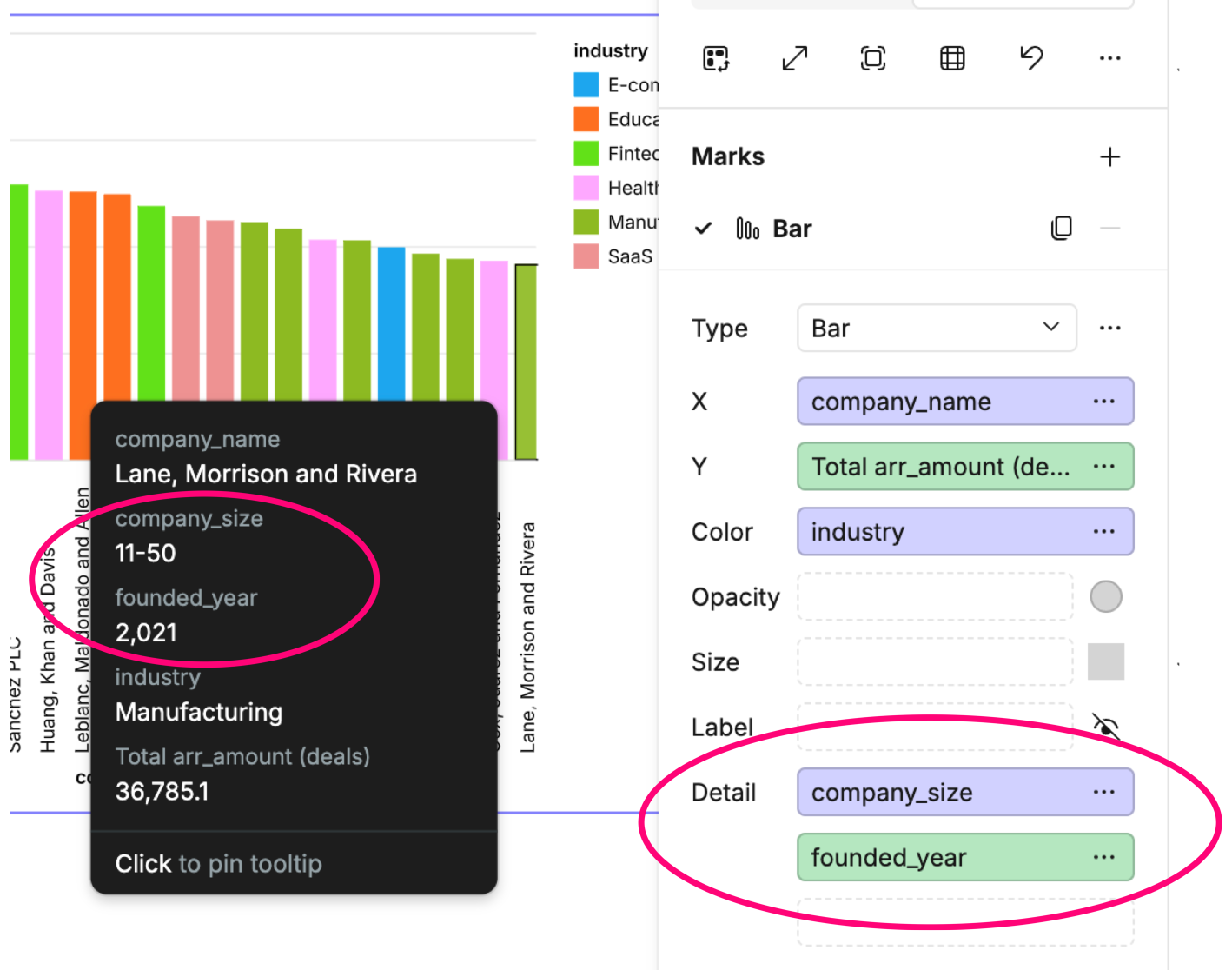Add a new mark with plus icon
This screenshot has height=970, width=1232.
tap(1109, 157)
